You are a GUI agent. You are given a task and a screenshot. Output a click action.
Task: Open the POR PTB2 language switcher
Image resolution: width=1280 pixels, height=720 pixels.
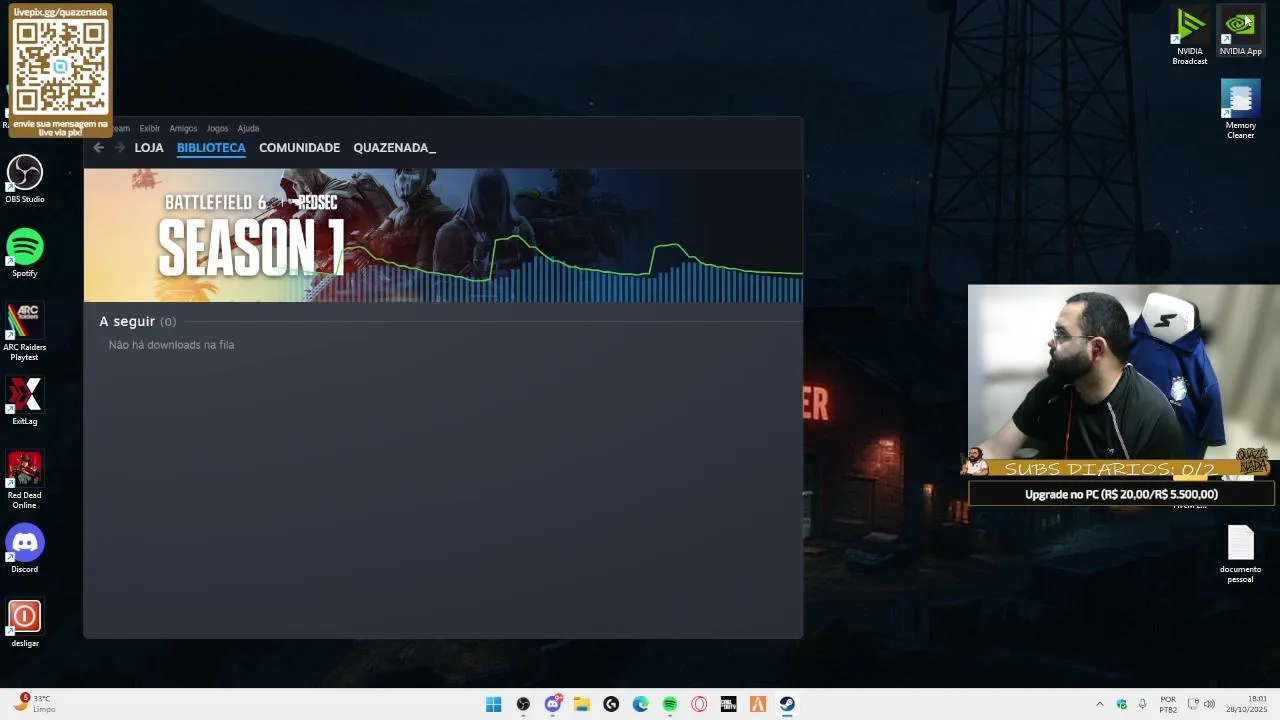click(x=1168, y=704)
